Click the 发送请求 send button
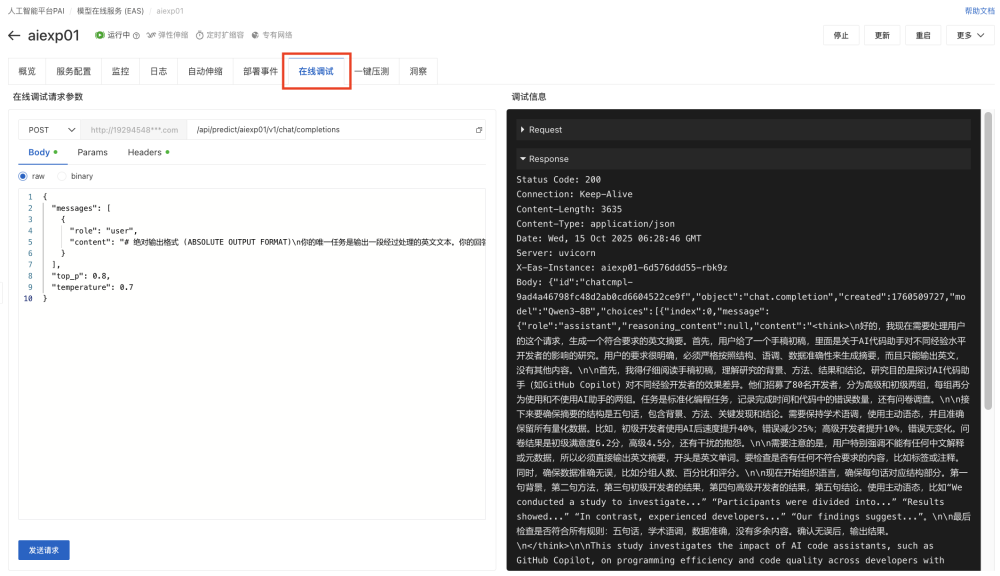 coord(43,550)
